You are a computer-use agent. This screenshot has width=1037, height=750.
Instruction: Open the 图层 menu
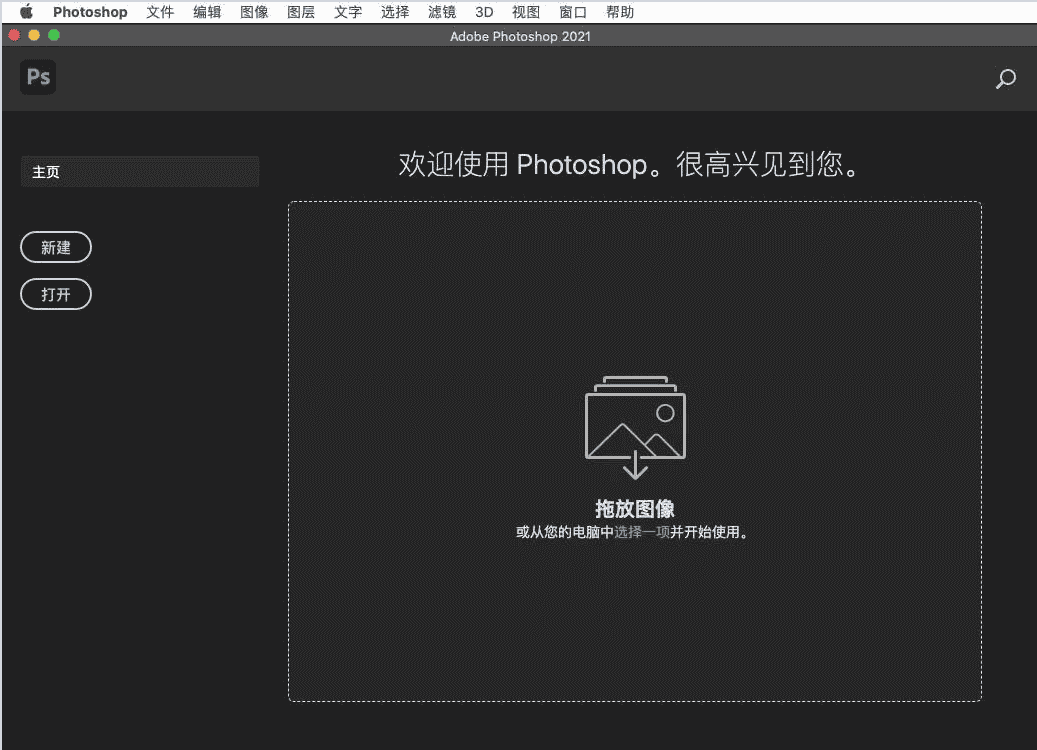[x=301, y=12]
